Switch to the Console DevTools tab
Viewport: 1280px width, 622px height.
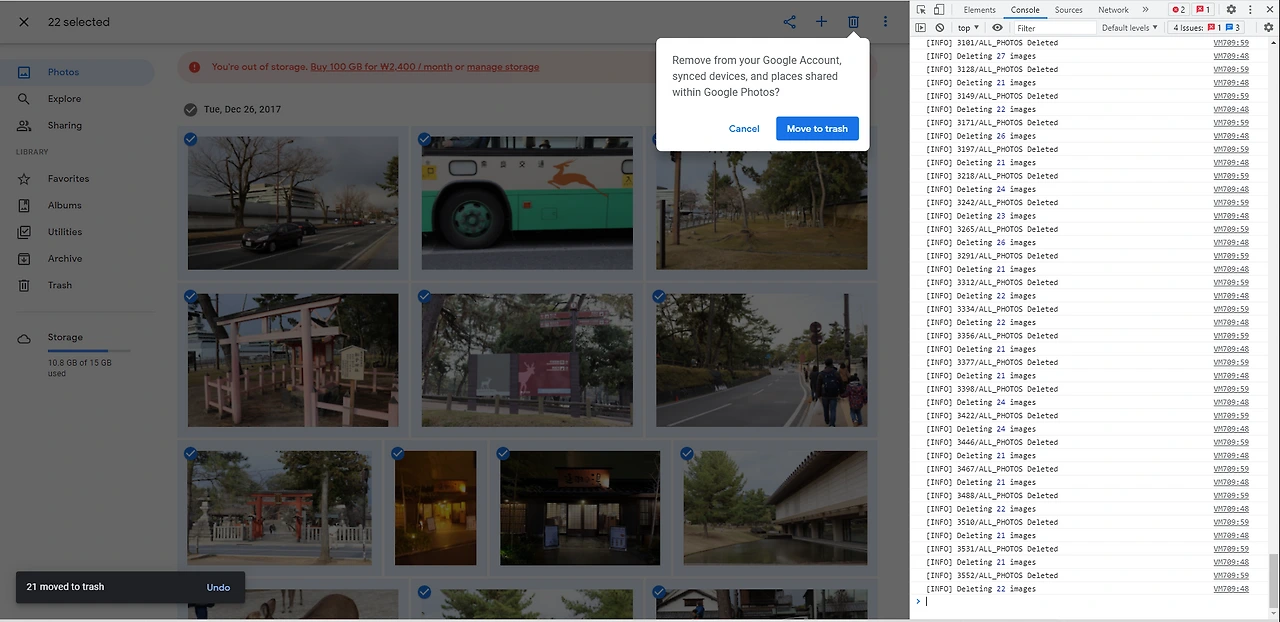click(1025, 10)
